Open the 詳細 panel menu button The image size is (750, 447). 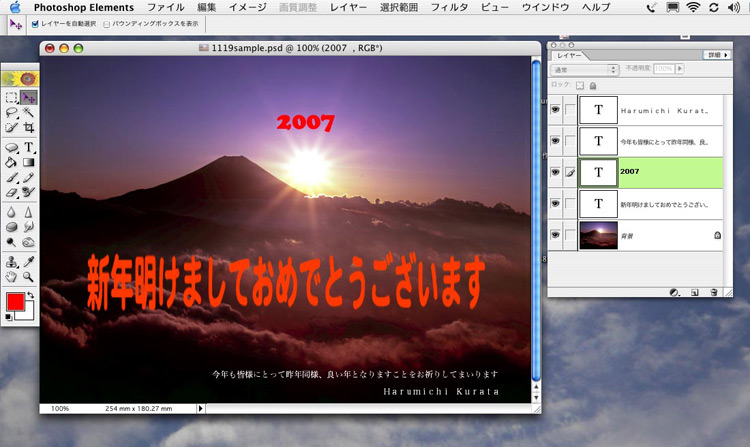pyautogui.click(x=717, y=55)
